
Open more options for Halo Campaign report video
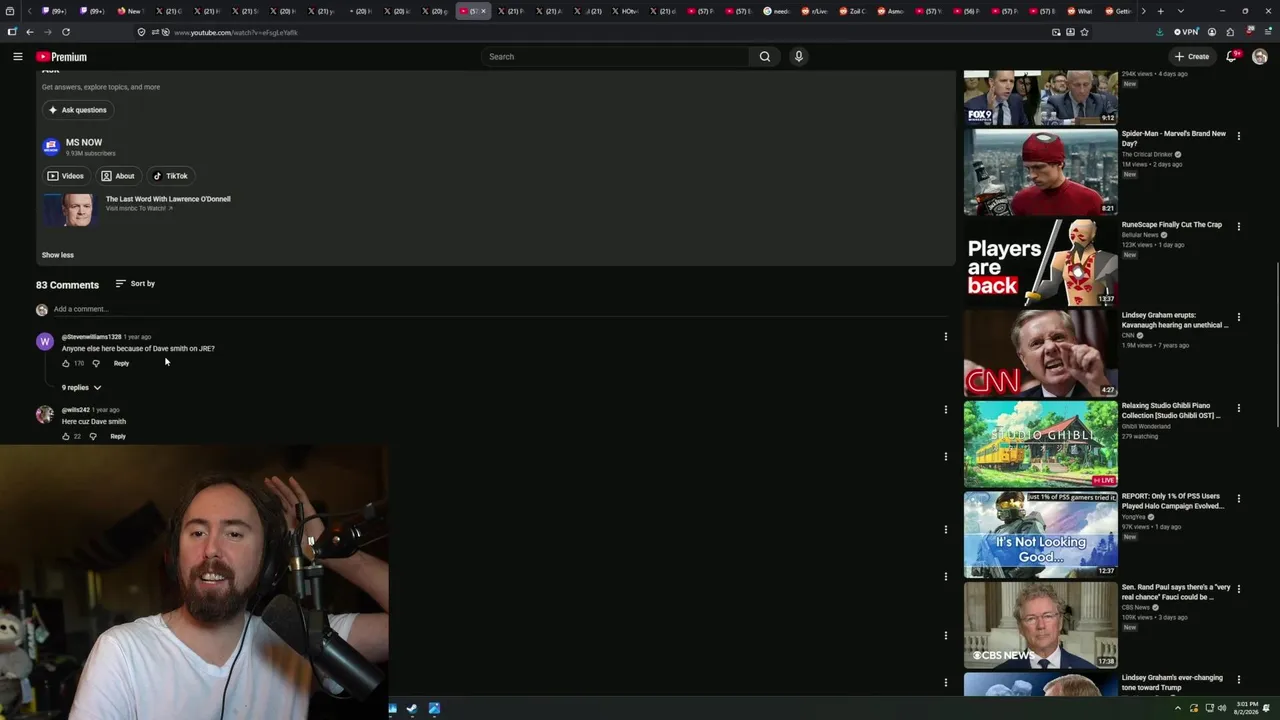(1238, 499)
